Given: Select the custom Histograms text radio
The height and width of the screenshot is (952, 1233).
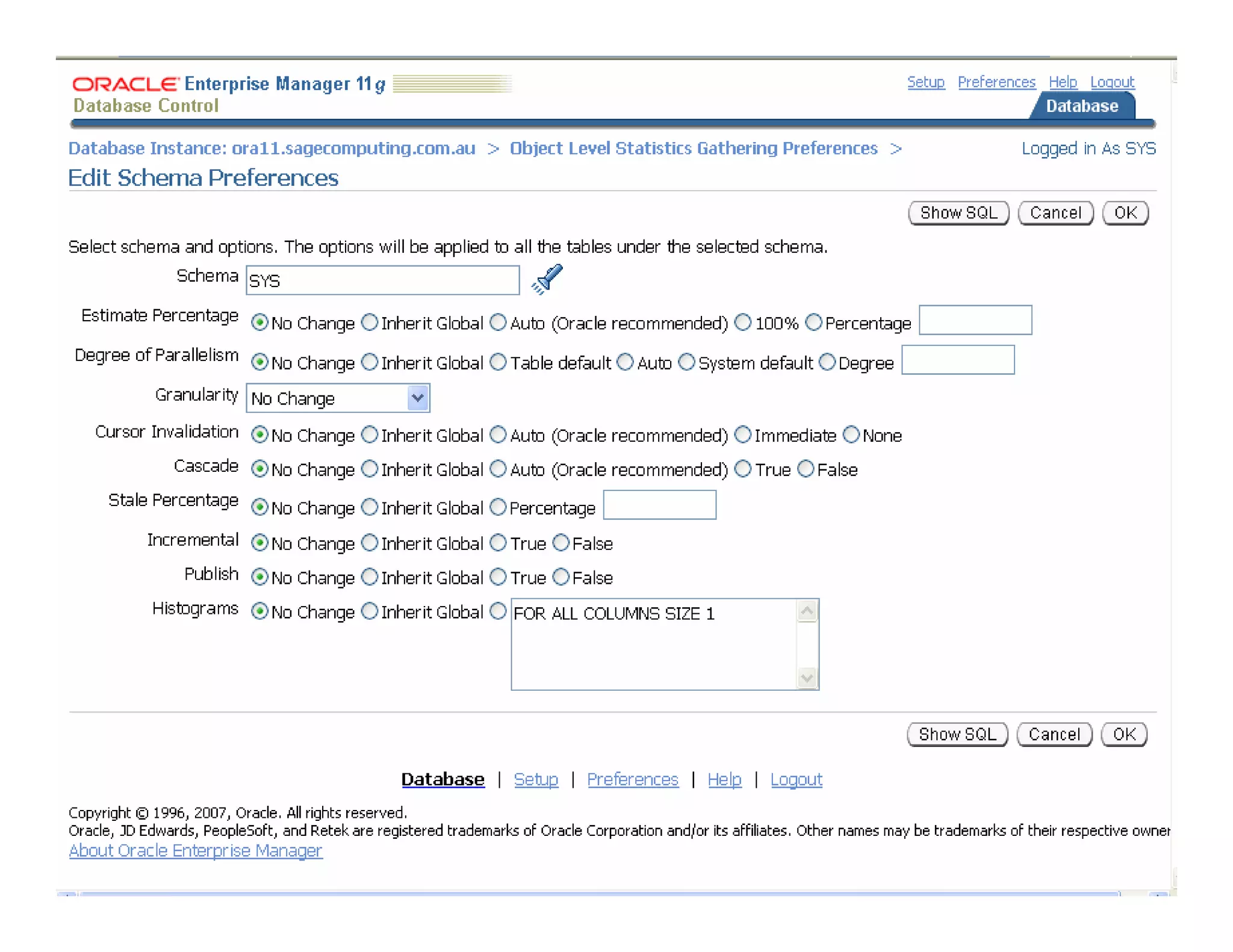Looking at the screenshot, I should click(x=498, y=611).
